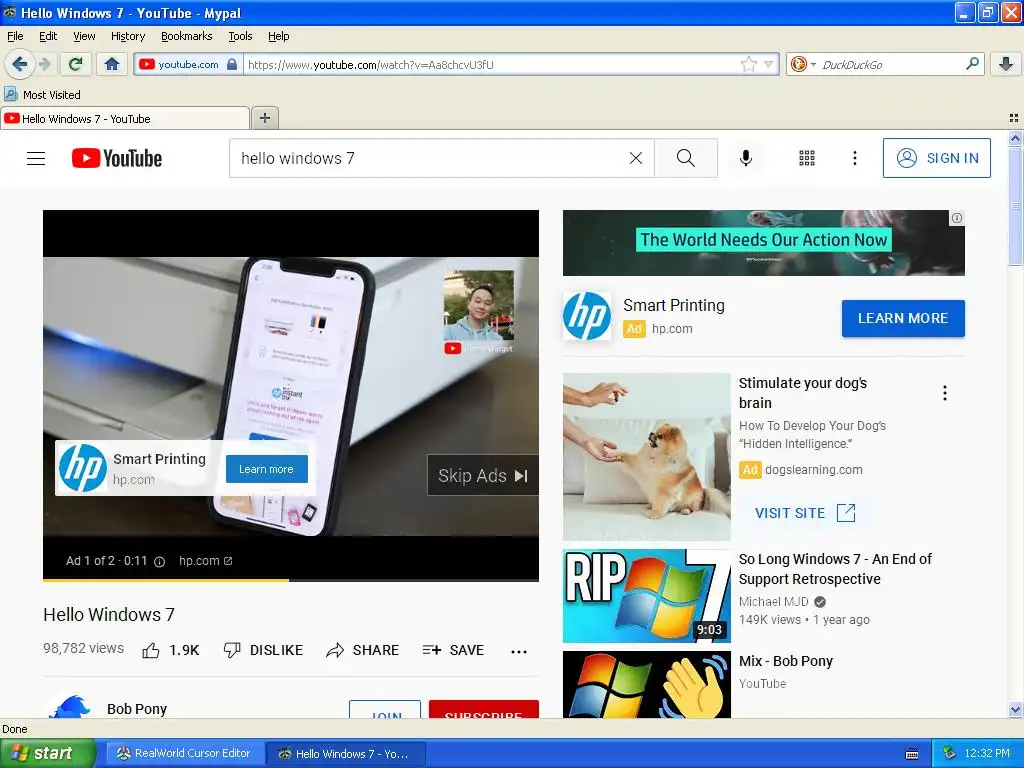Click the padlock site security icon
The height and width of the screenshot is (768, 1024).
tap(232, 64)
